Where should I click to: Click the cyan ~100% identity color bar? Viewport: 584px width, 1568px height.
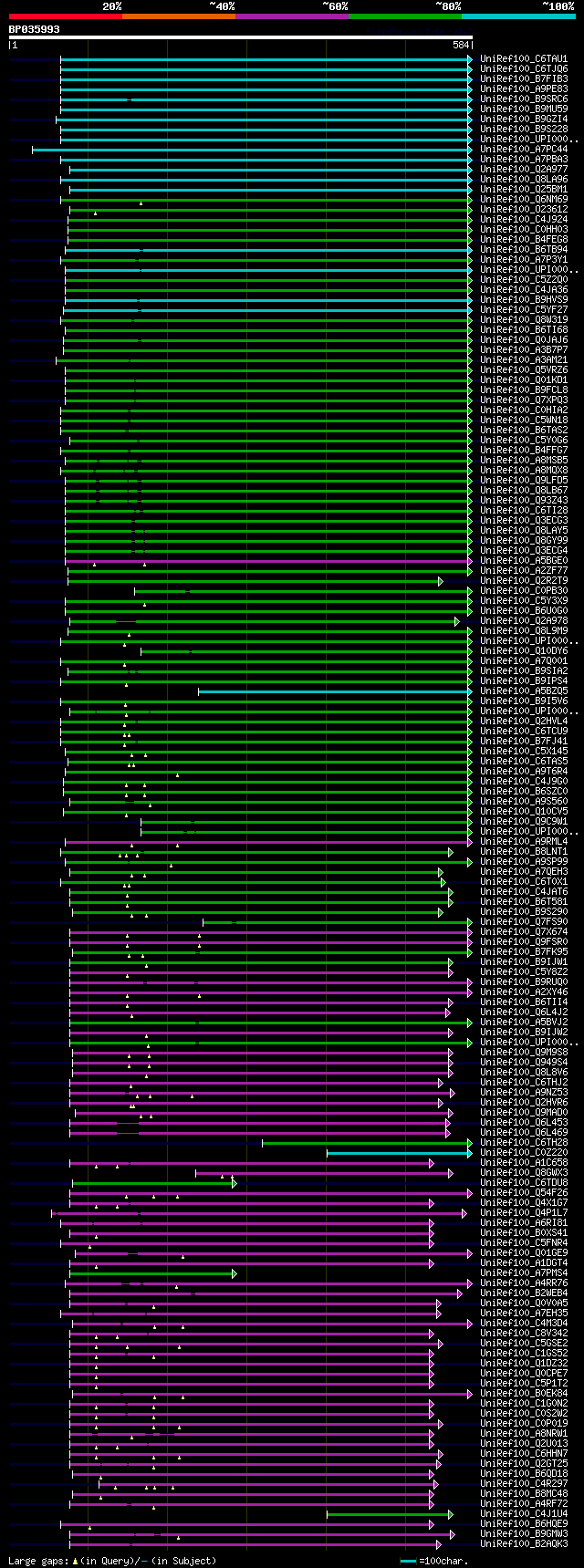(x=518, y=16)
